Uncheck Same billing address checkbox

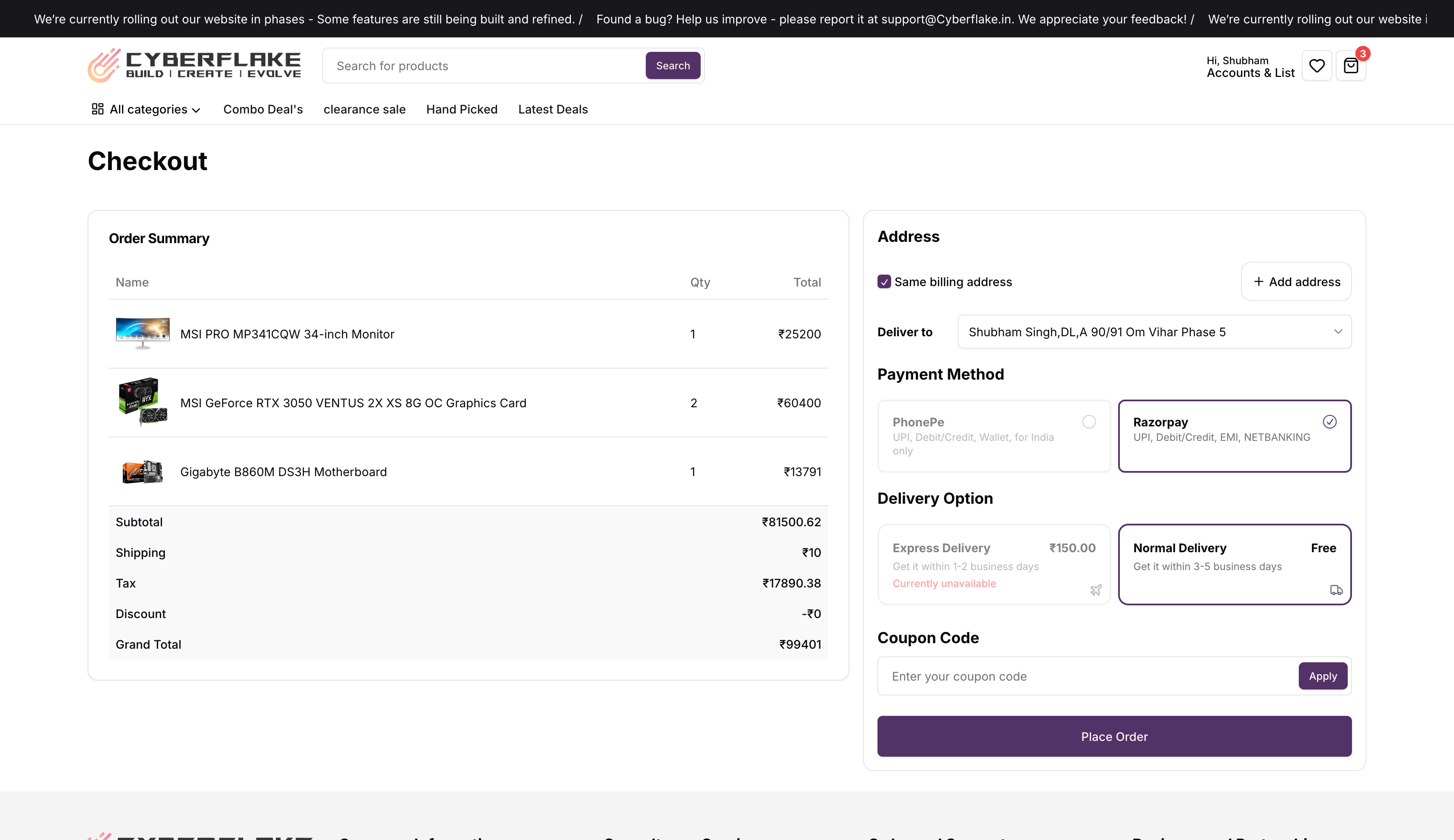coord(884,281)
